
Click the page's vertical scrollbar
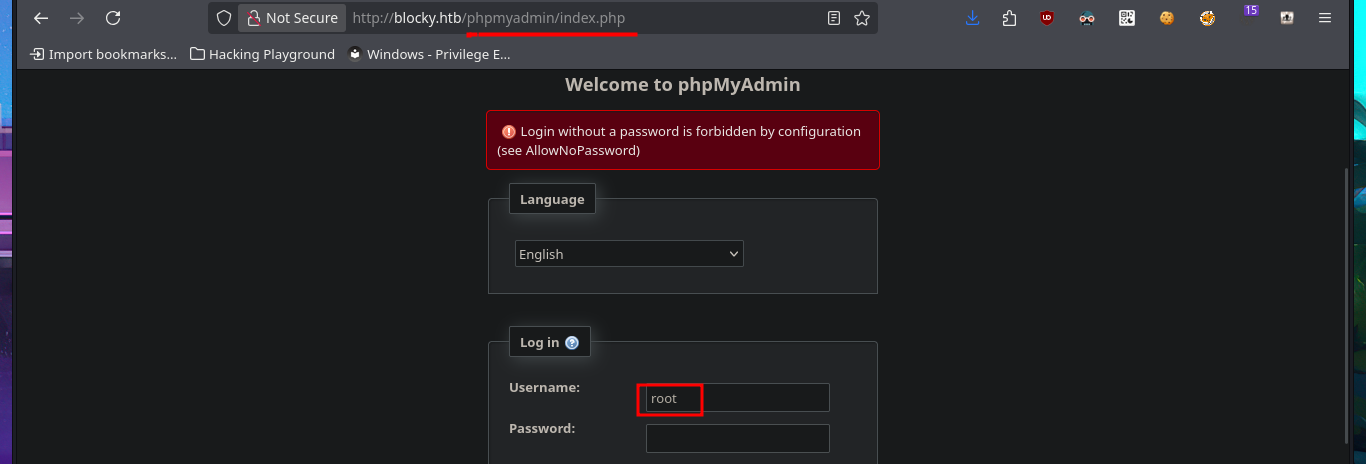(x=1347, y=300)
